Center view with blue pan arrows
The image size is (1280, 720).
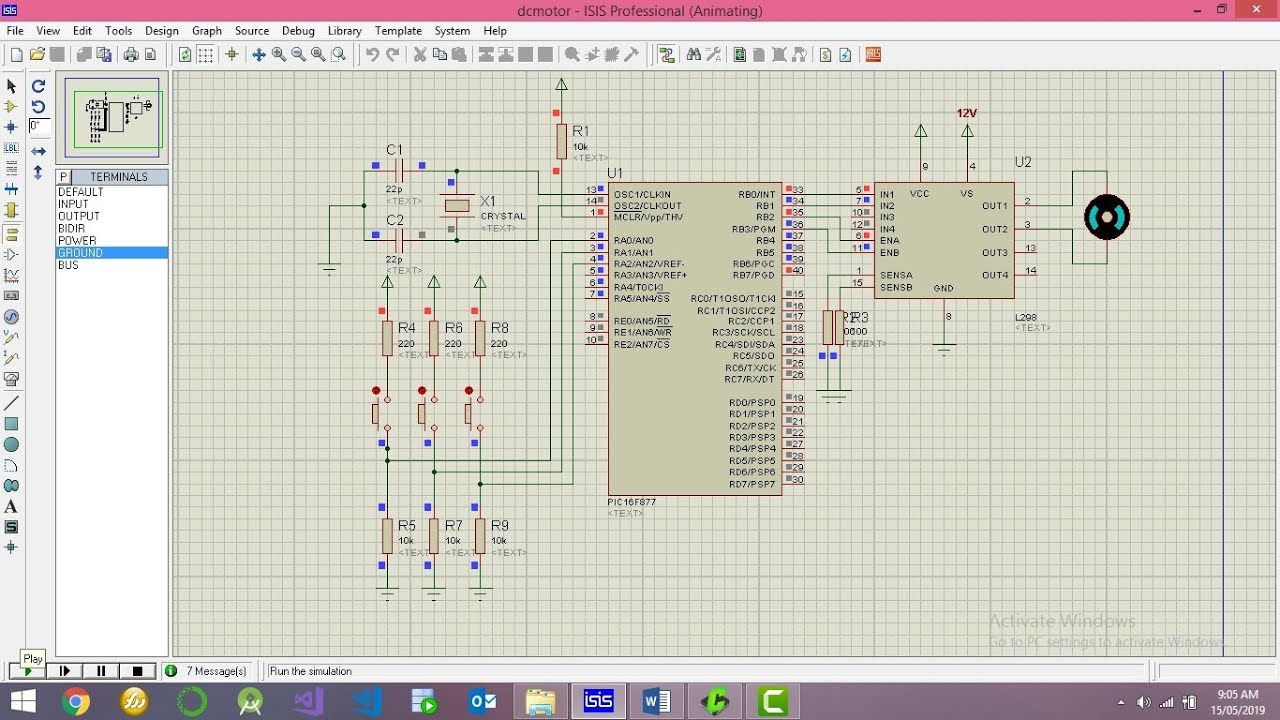pyautogui.click(x=258, y=55)
